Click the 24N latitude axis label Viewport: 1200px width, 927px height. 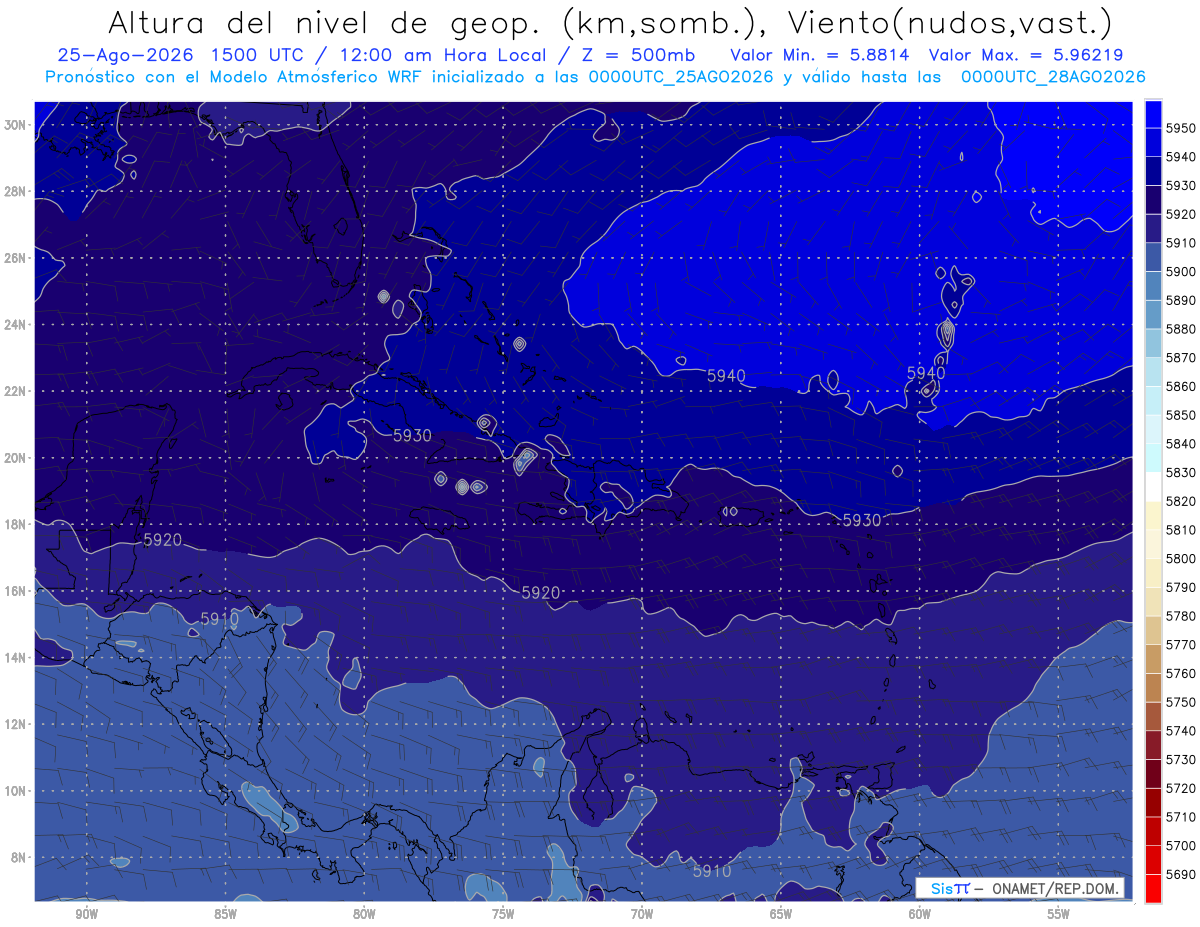(15, 325)
